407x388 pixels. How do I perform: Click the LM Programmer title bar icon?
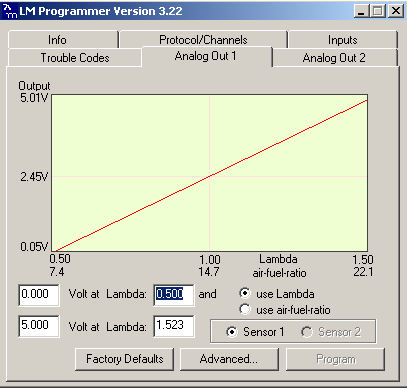click(x=10, y=11)
